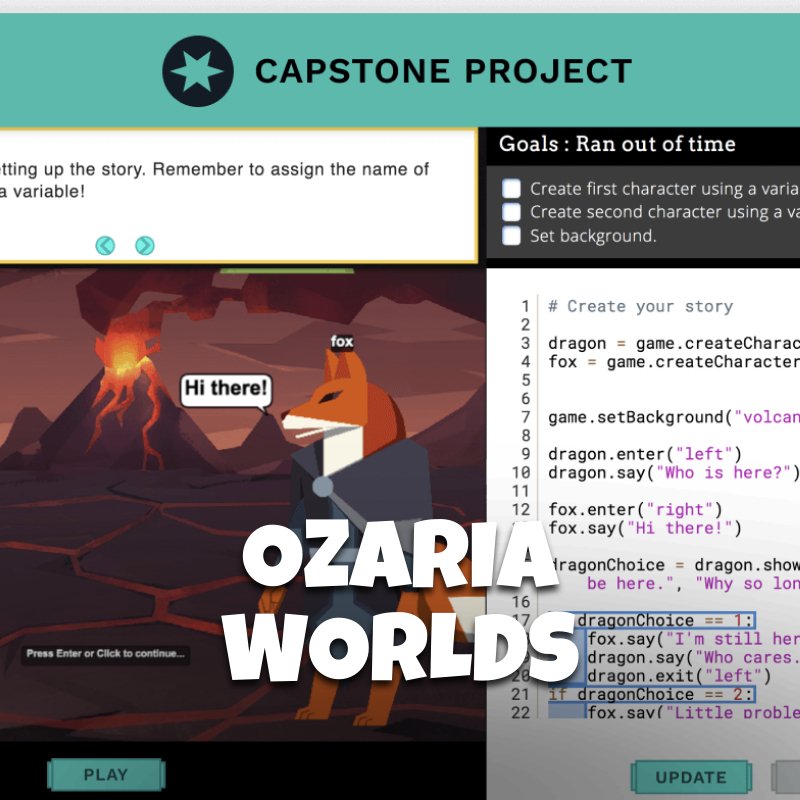800x800 pixels.
Task: Click line number 1 in the gutter
Action: pos(525,306)
